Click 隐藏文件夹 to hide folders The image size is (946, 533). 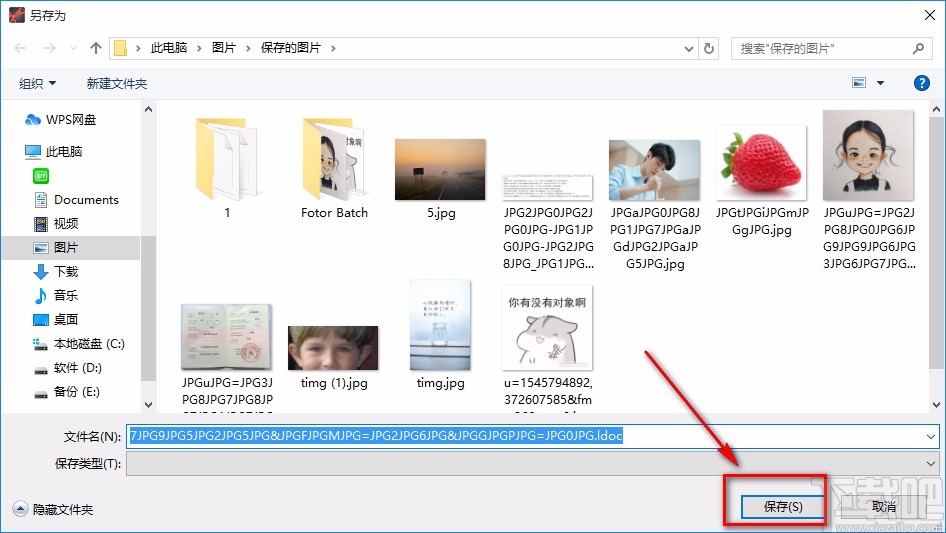click(53, 509)
